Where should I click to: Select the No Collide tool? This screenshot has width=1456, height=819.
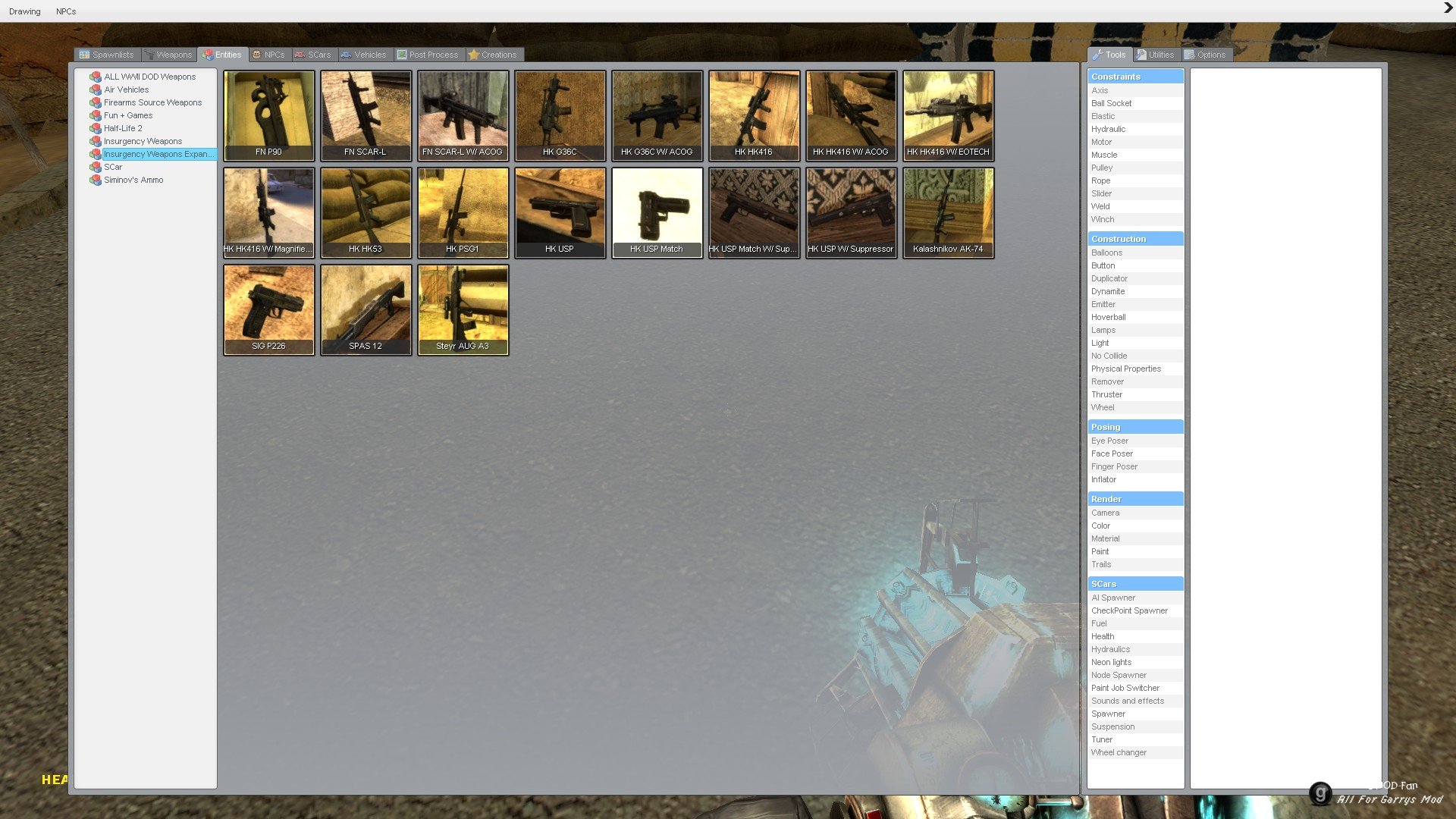pyautogui.click(x=1135, y=356)
